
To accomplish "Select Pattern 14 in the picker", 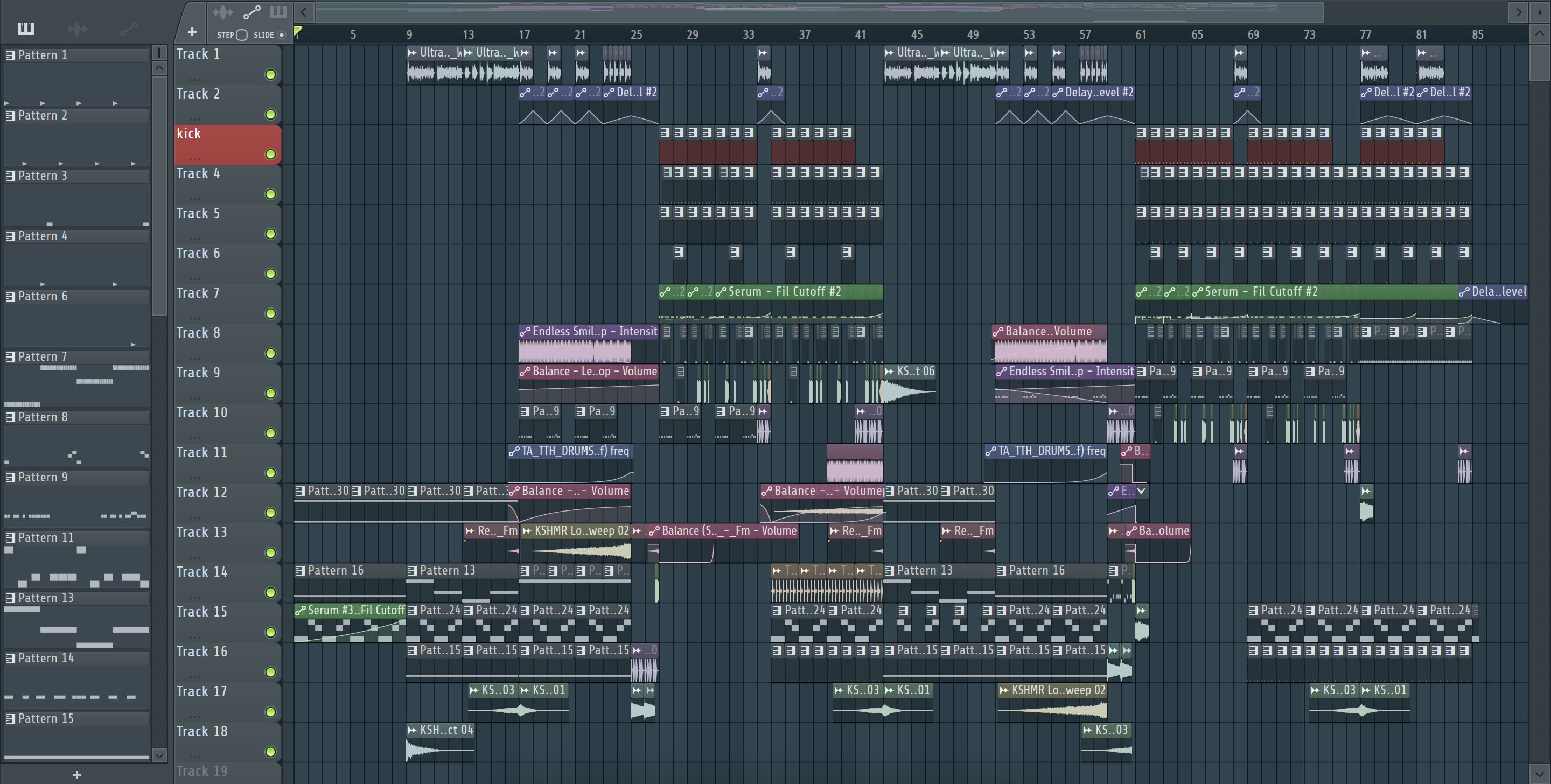I will pyautogui.click(x=77, y=658).
